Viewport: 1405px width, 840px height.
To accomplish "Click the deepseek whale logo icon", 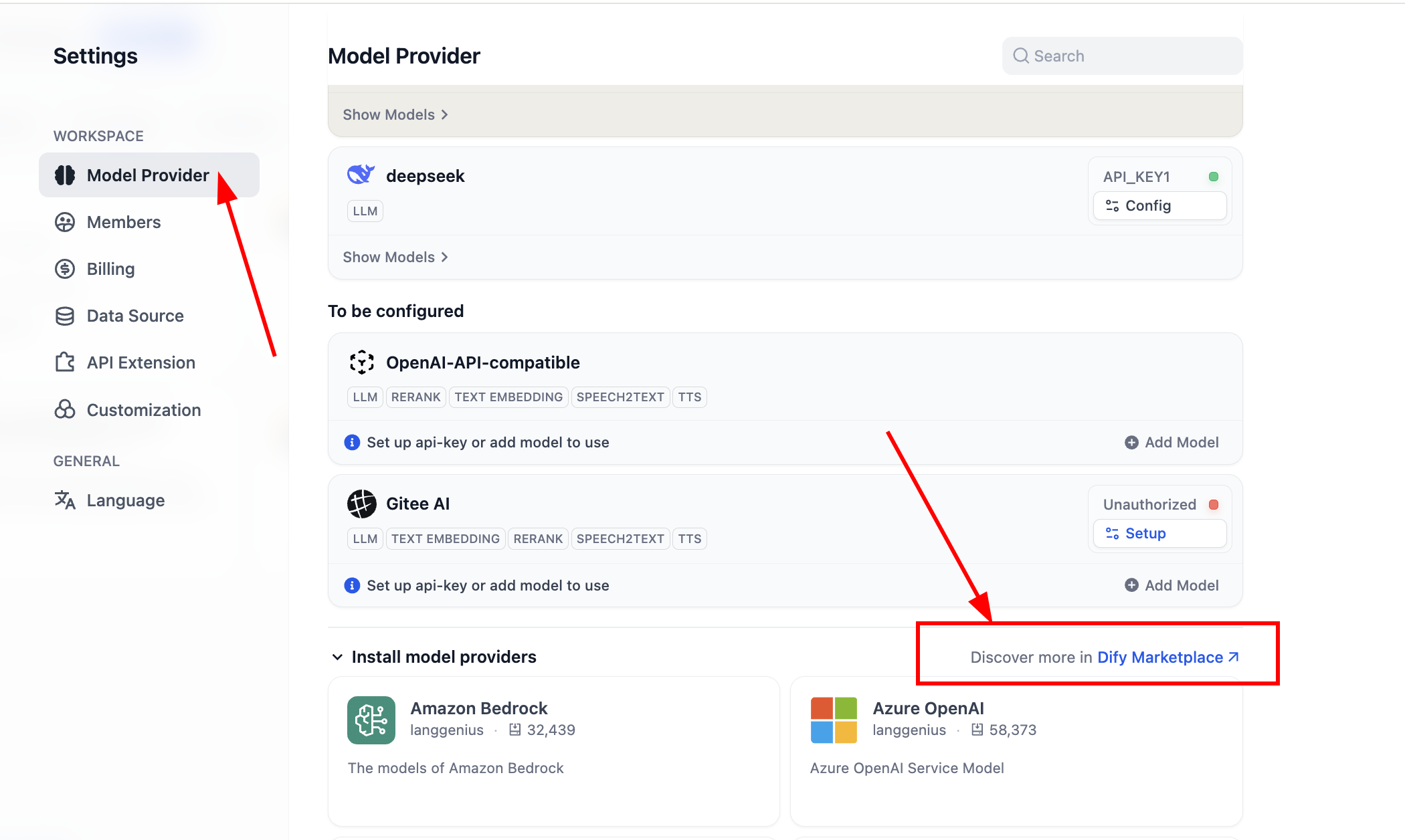I will pyautogui.click(x=361, y=175).
